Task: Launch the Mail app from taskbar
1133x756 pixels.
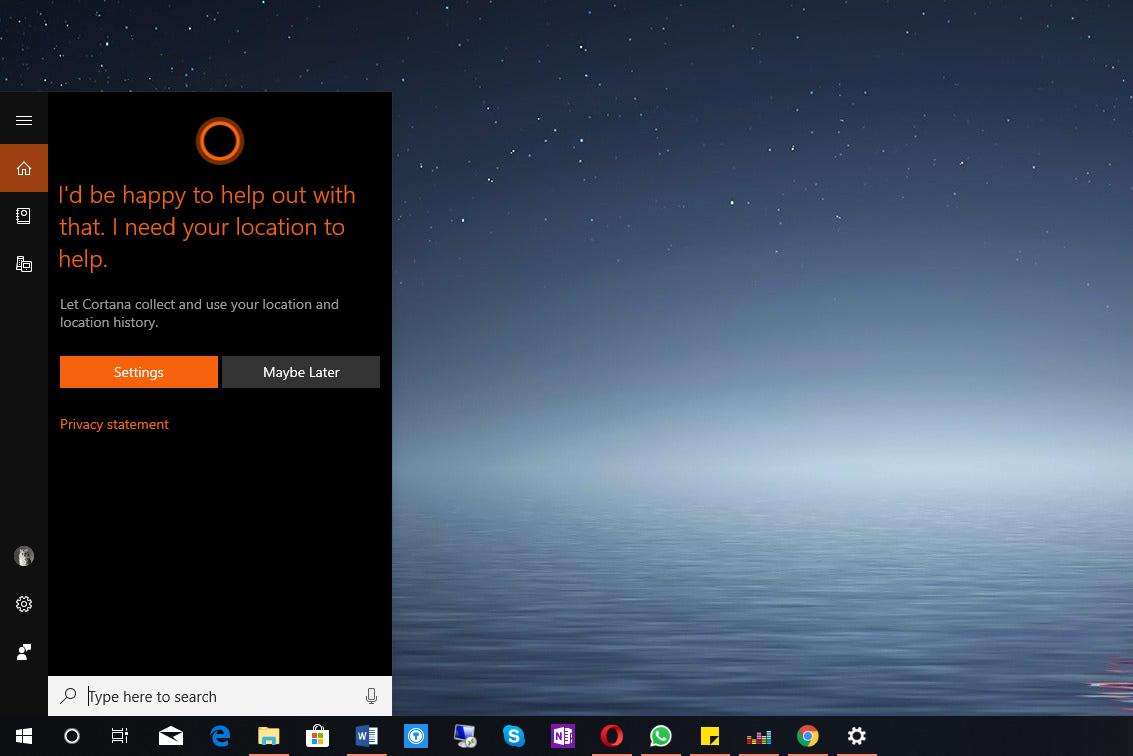Action: tap(171, 736)
